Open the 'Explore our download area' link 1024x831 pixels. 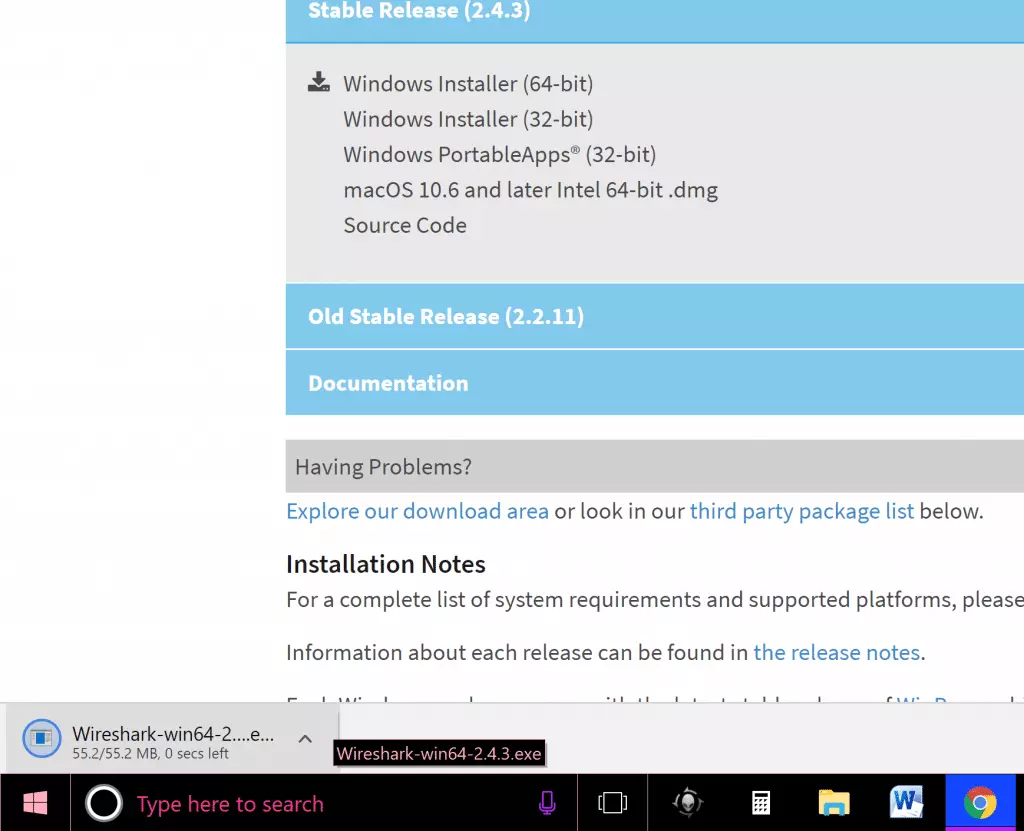pos(417,511)
